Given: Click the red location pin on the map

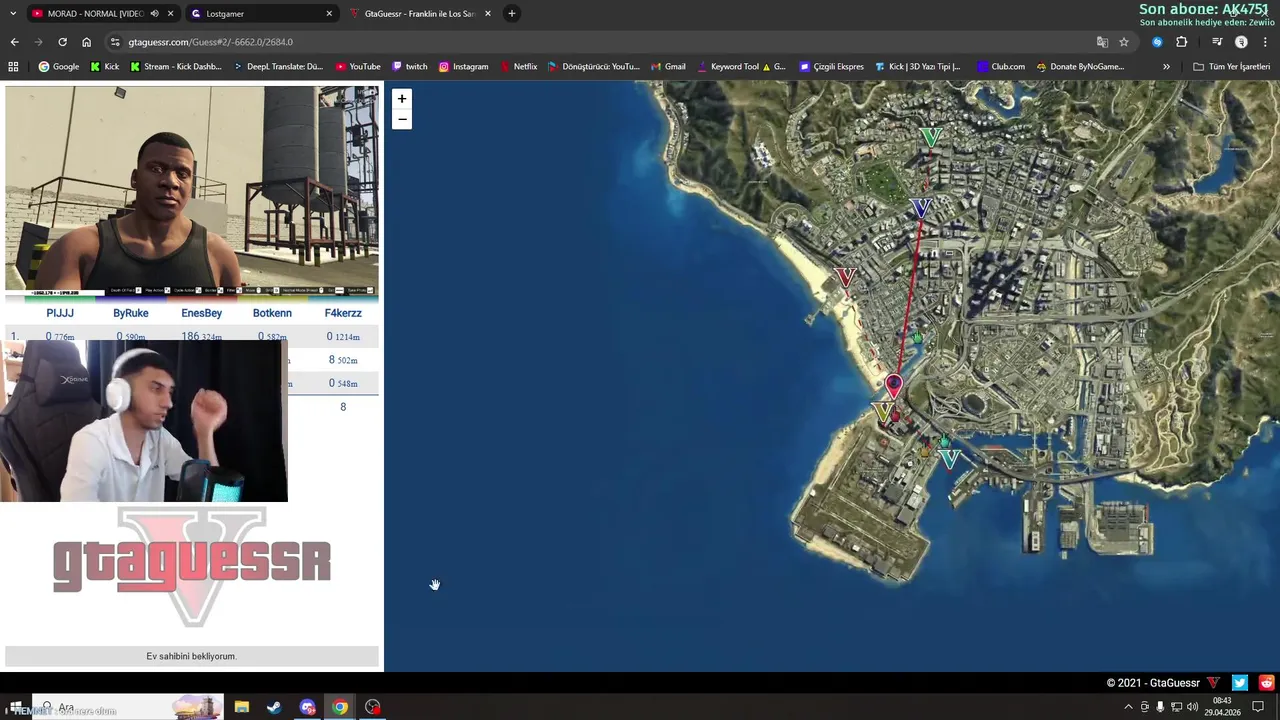Looking at the screenshot, I should (x=894, y=385).
